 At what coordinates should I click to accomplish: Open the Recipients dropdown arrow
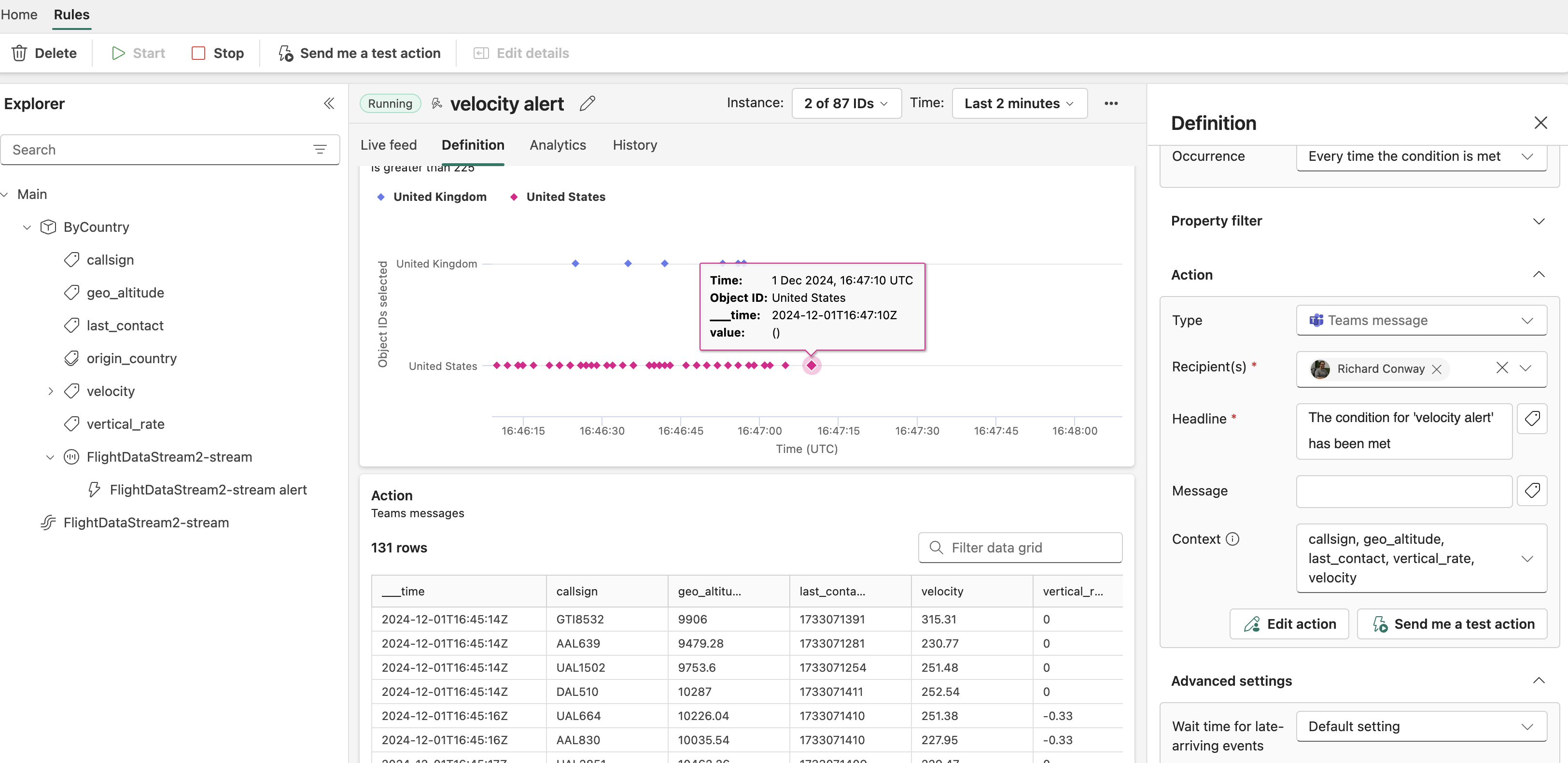(x=1526, y=368)
